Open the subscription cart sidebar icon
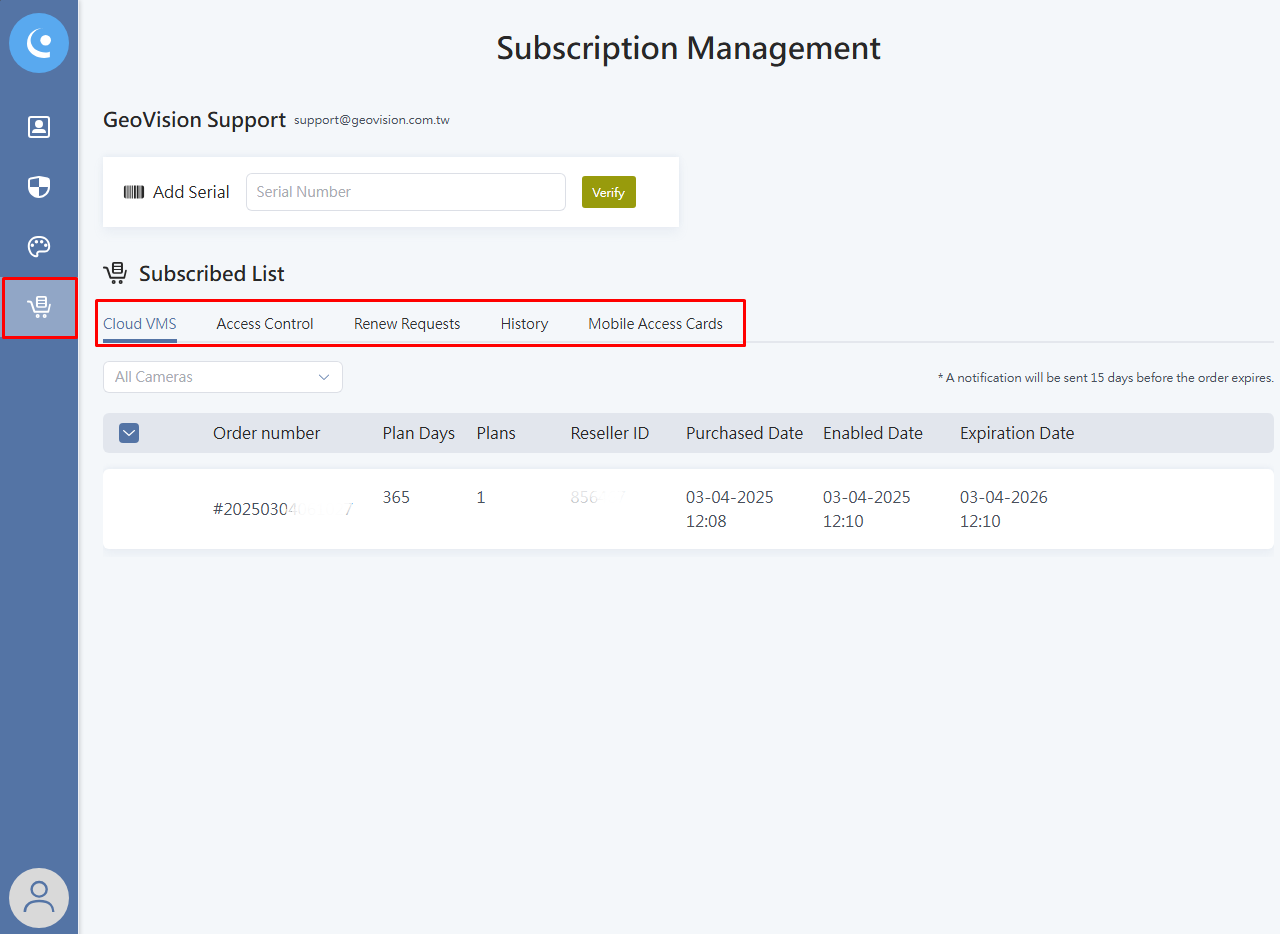1280x934 pixels. pyautogui.click(x=39, y=307)
